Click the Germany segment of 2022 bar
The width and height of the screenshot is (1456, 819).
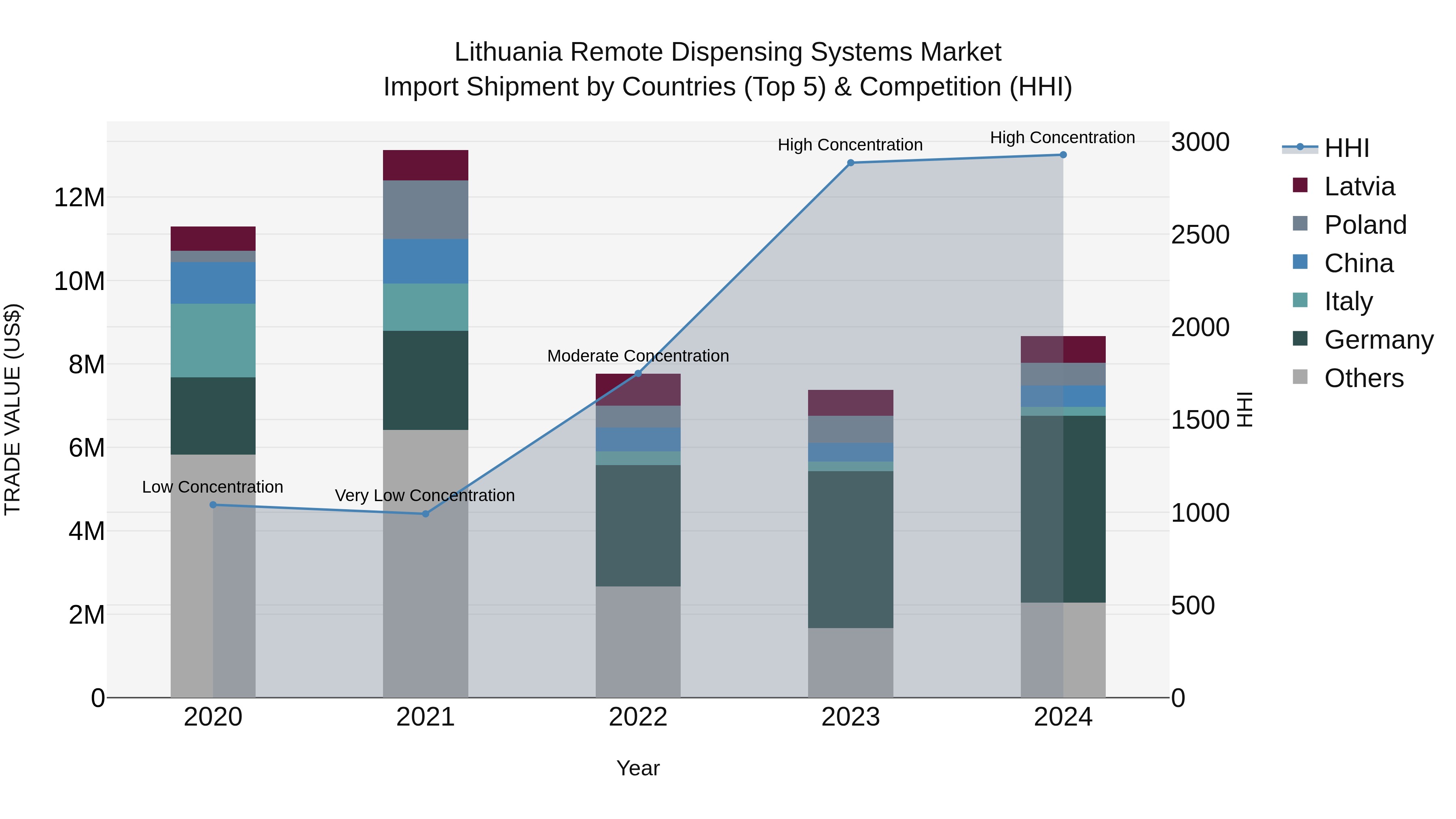(638, 526)
